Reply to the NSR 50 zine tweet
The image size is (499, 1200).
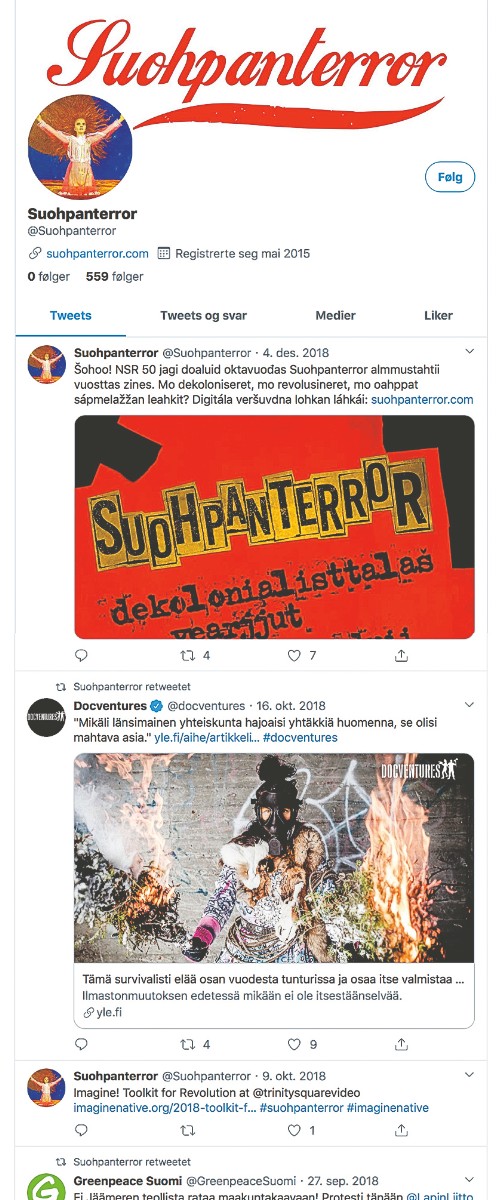click(x=82, y=655)
